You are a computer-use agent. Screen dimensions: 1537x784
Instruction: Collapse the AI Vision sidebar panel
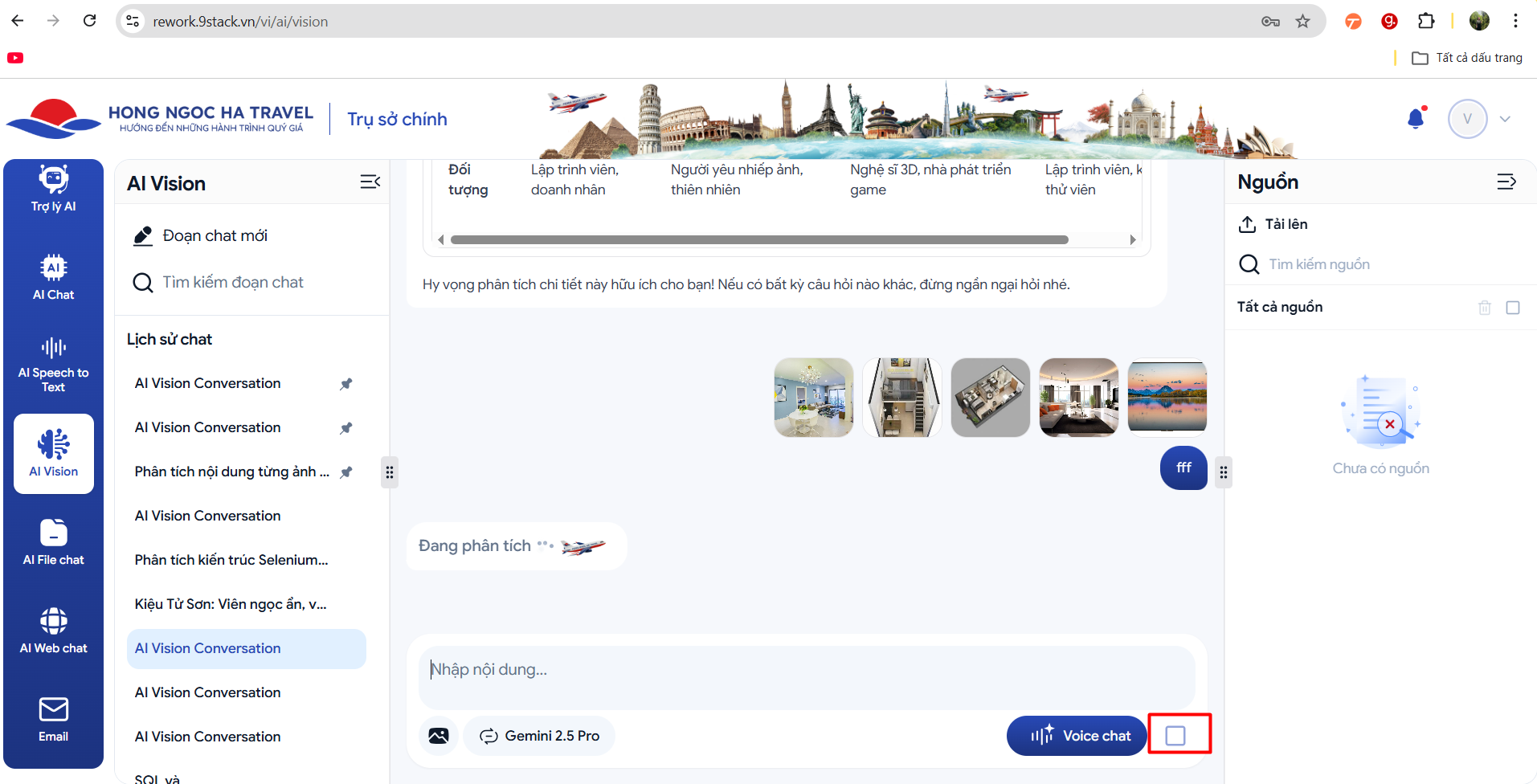(370, 182)
